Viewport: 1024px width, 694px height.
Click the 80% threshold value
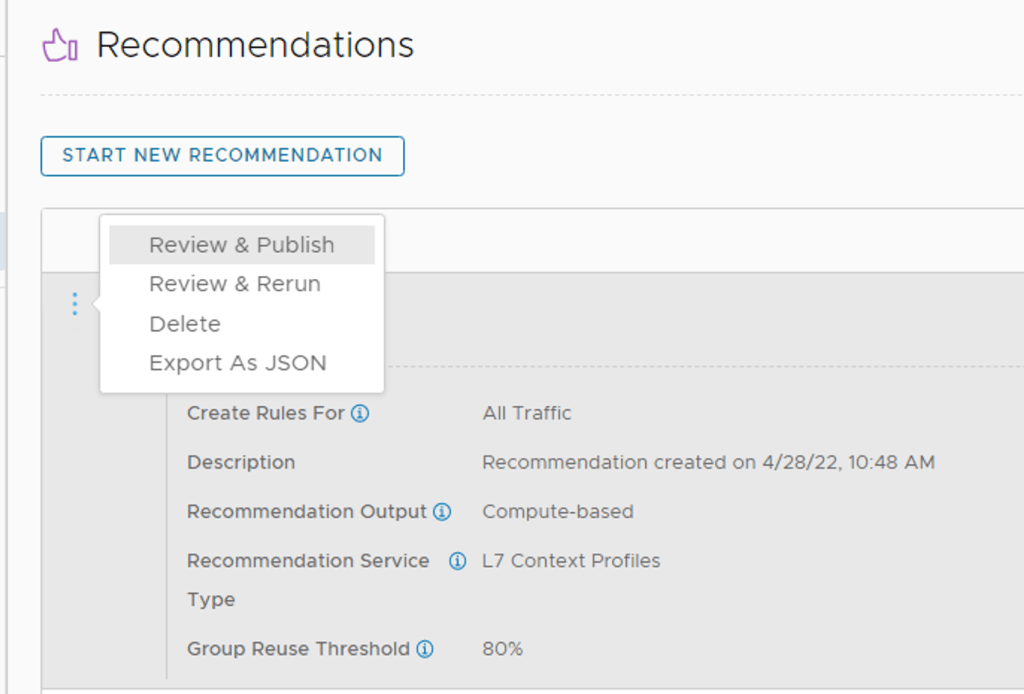(502, 649)
